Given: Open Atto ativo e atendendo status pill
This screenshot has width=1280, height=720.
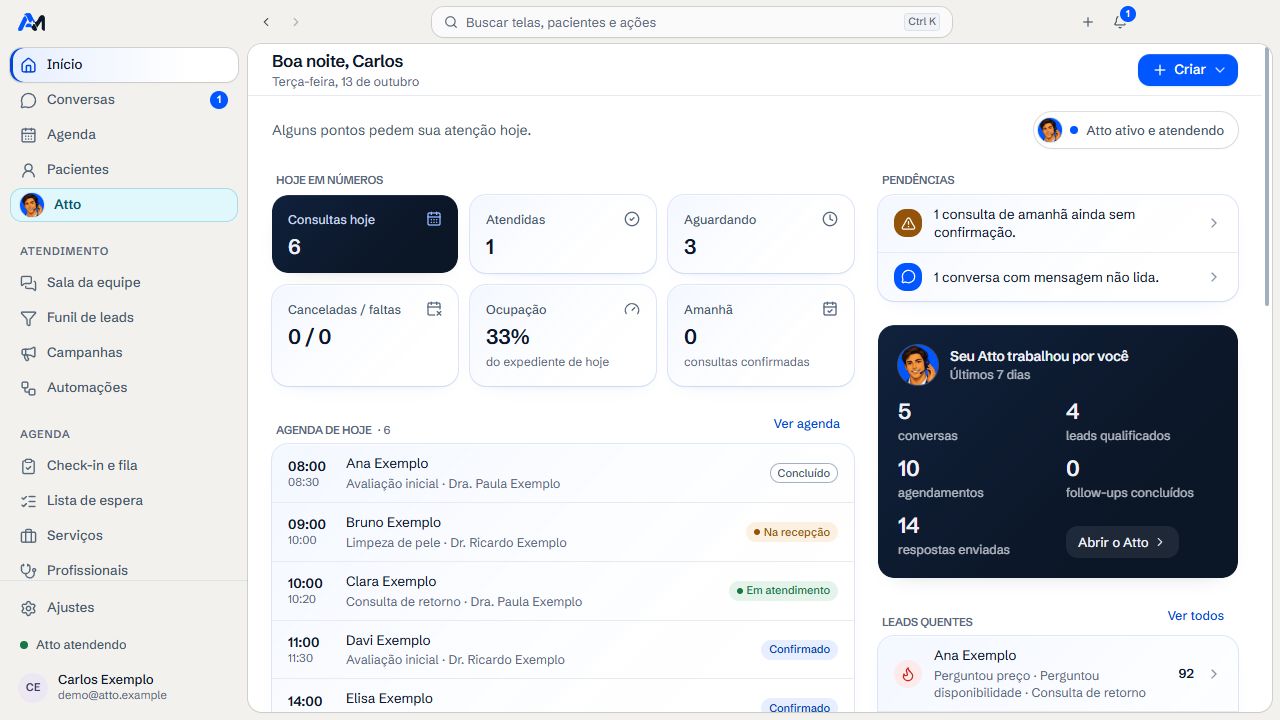Looking at the screenshot, I should (1136, 130).
